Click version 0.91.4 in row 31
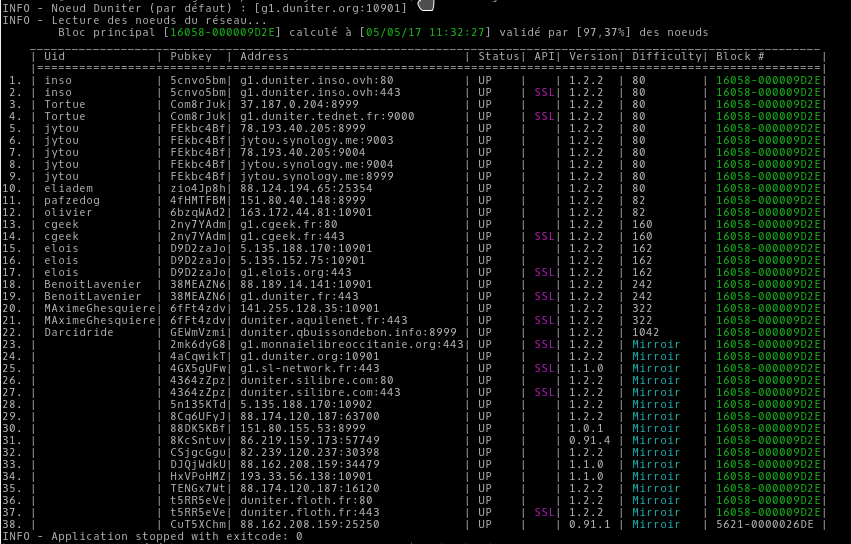Screen dimensions: 851x544 [x=590, y=440]
